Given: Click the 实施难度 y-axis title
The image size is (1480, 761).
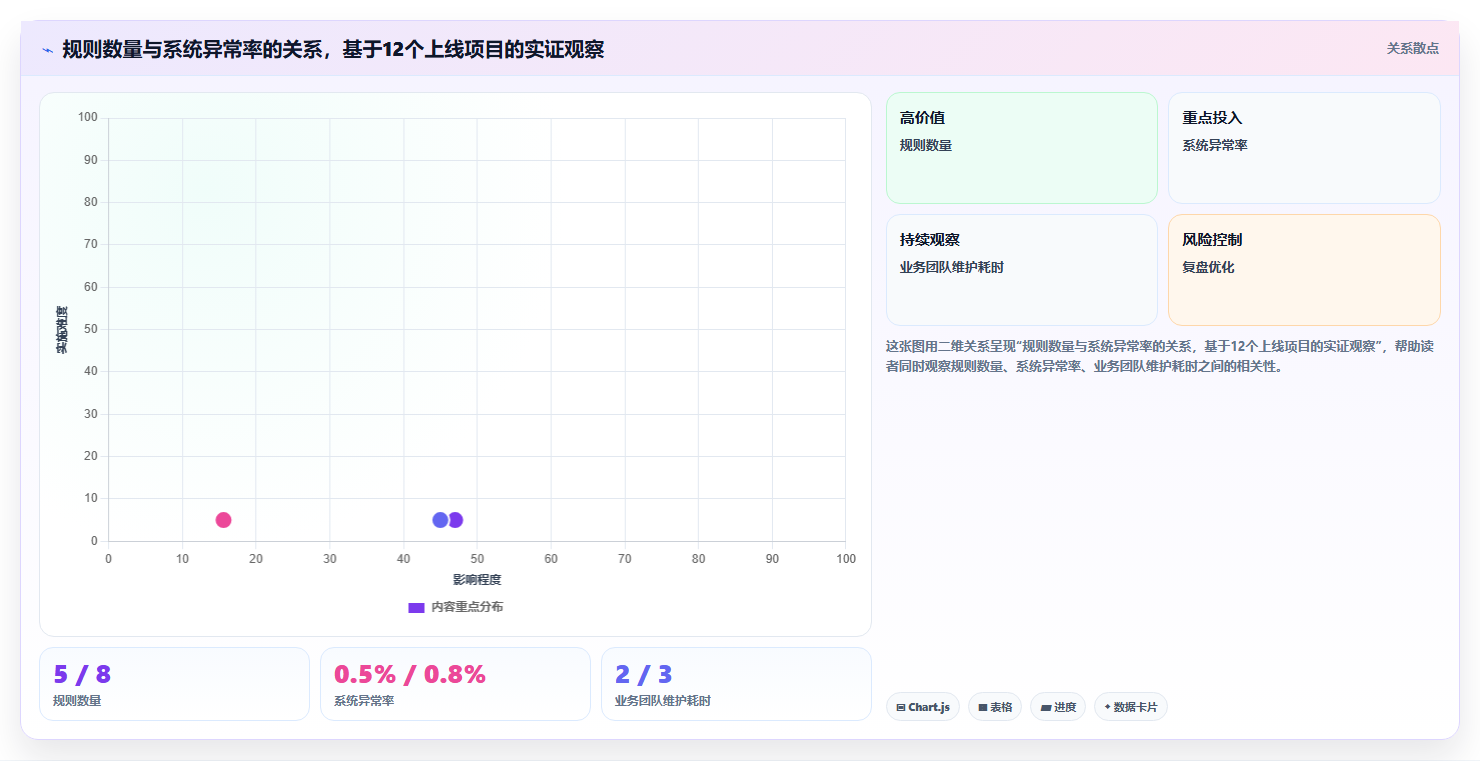Looking at the screenshot, I should tap(62, 330).
